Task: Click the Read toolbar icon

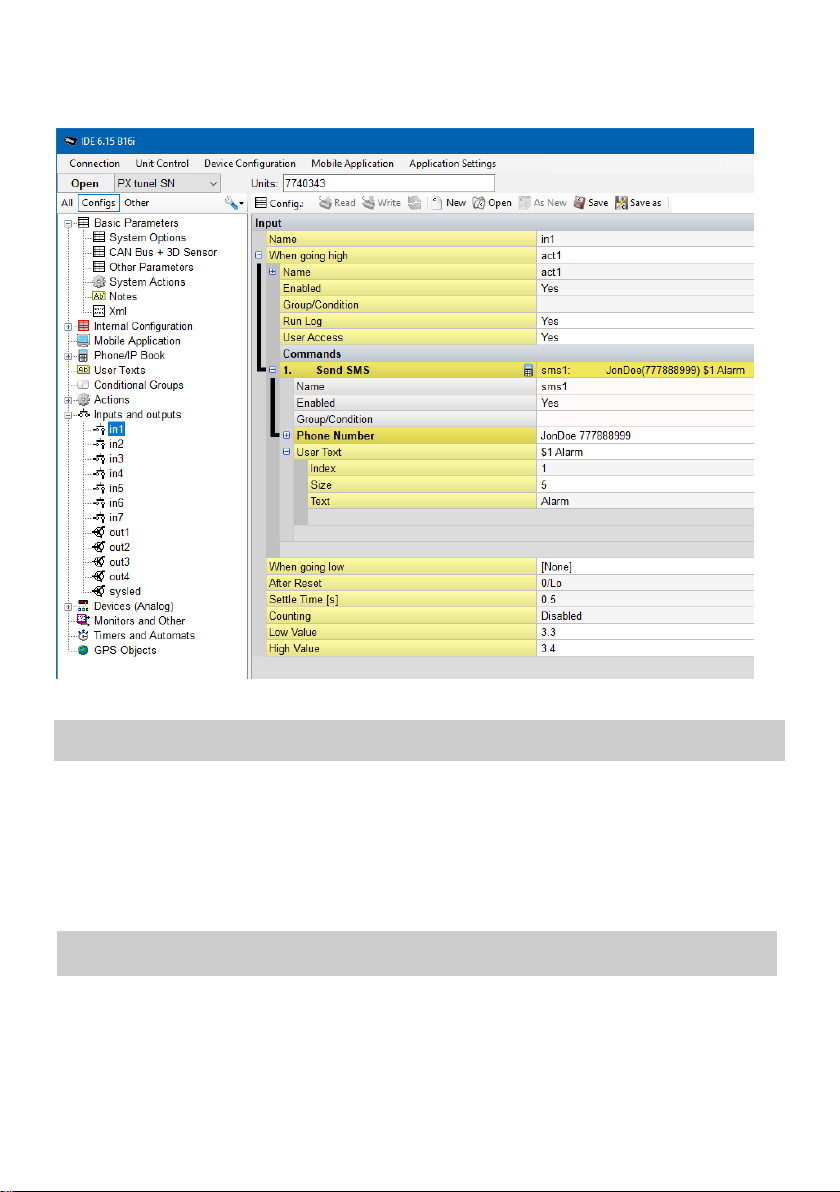Action: tap(337, 203)
